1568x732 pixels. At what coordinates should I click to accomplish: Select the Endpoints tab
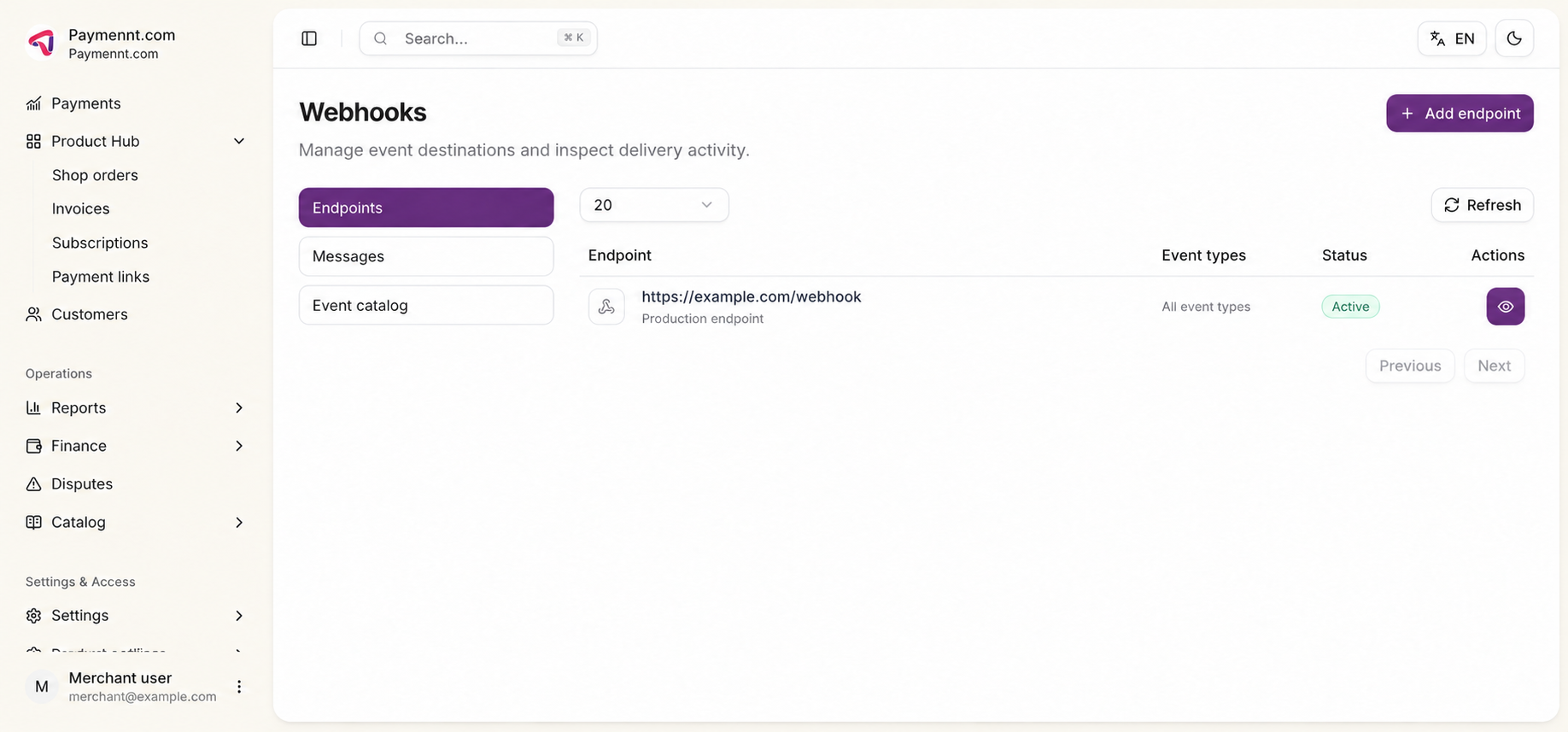[426, 208]
